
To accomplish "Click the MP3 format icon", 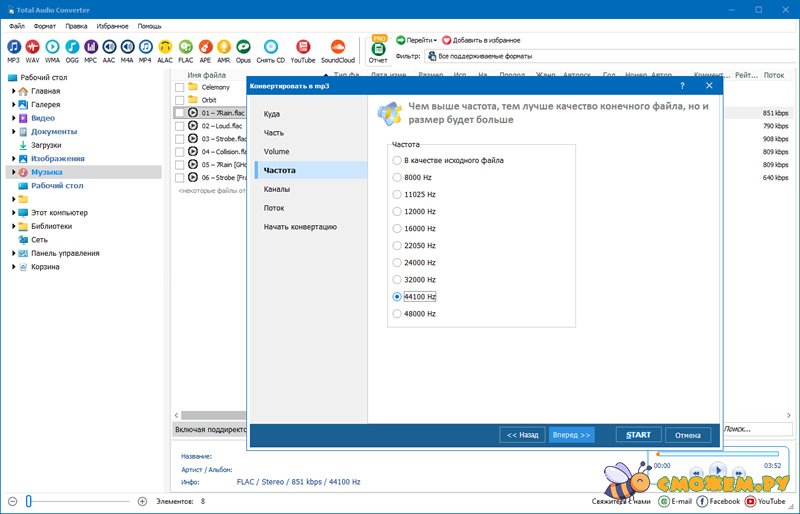I will pyautogui.click(x=14, y=48).
